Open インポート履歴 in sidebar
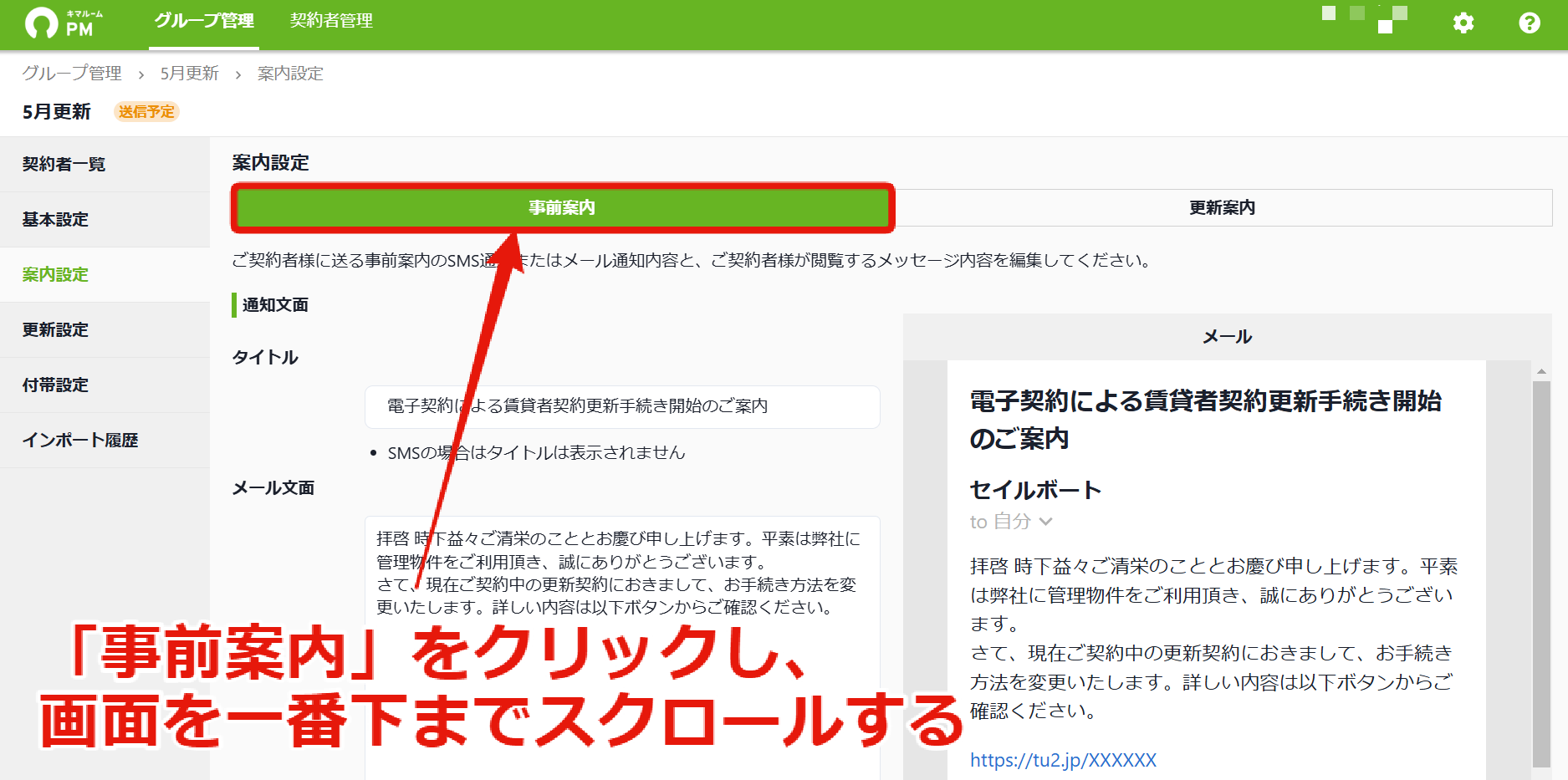 pos(105,441)
